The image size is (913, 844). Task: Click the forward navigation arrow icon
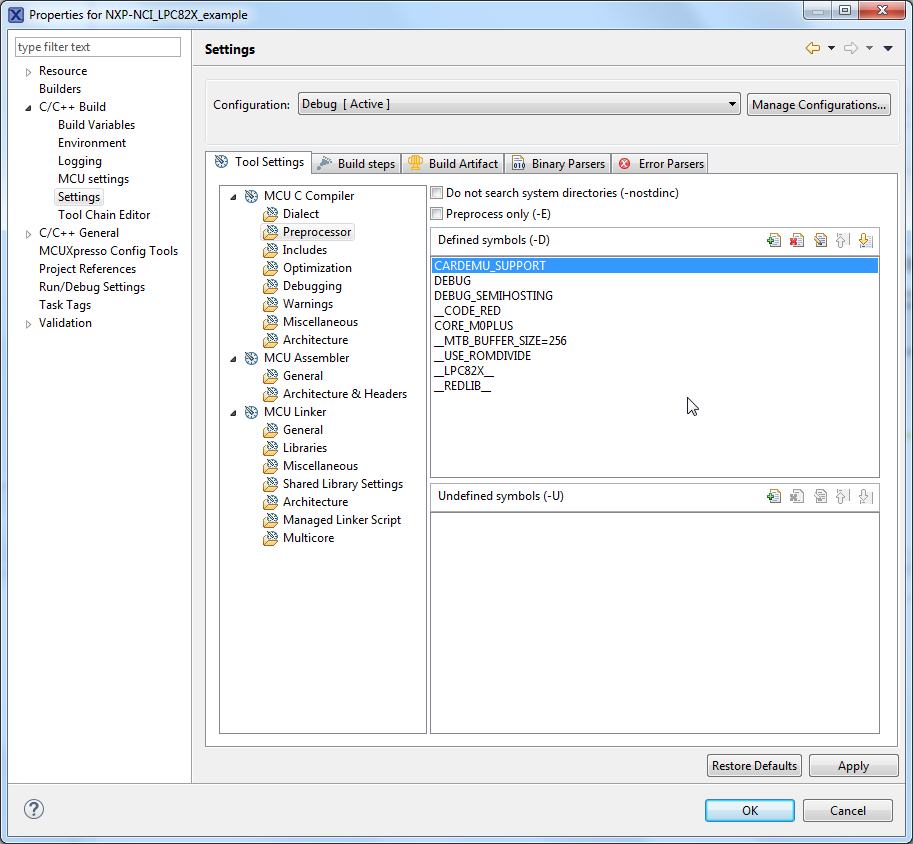(851, 48)
